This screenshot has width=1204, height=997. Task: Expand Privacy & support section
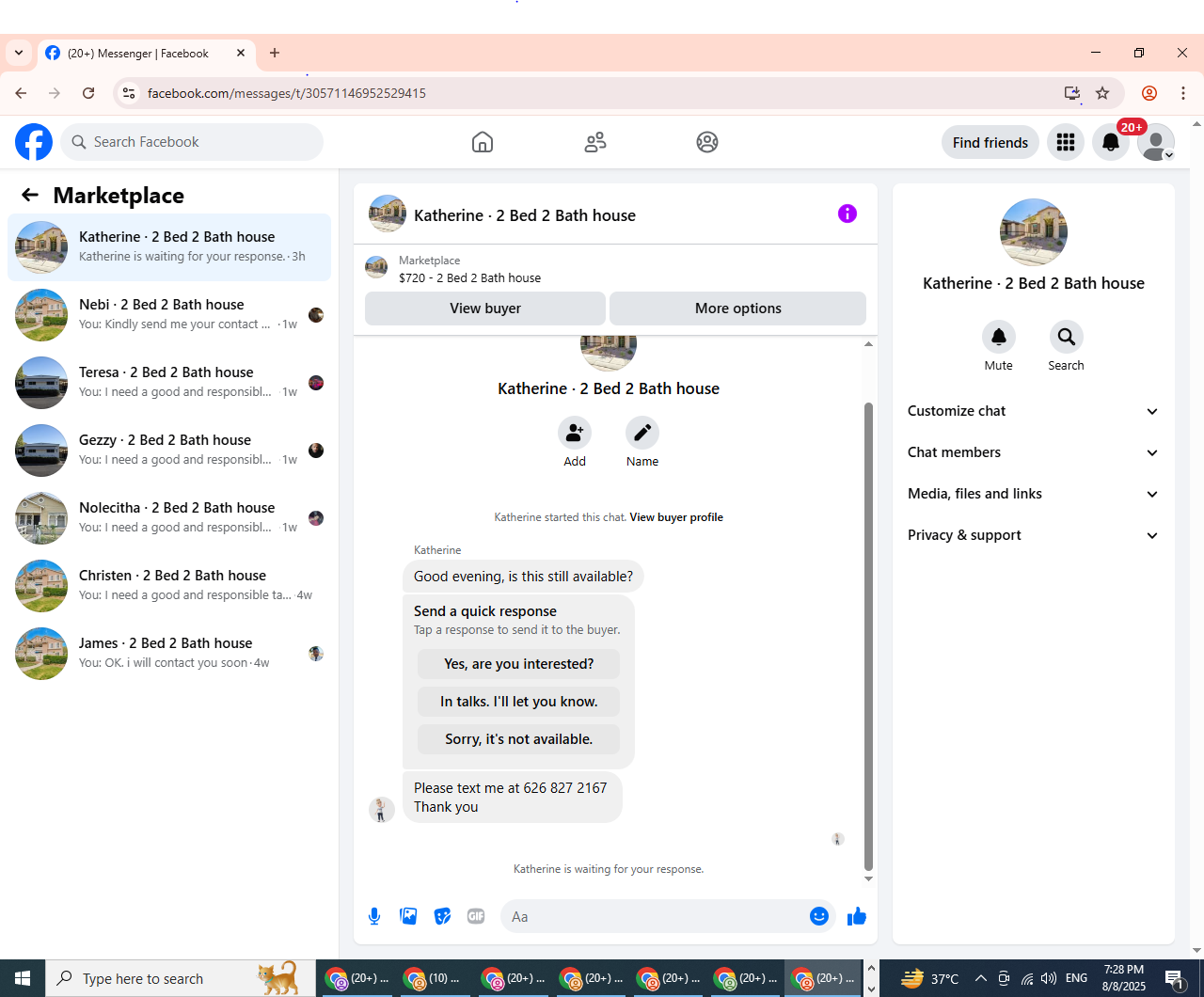[1034, 535]
